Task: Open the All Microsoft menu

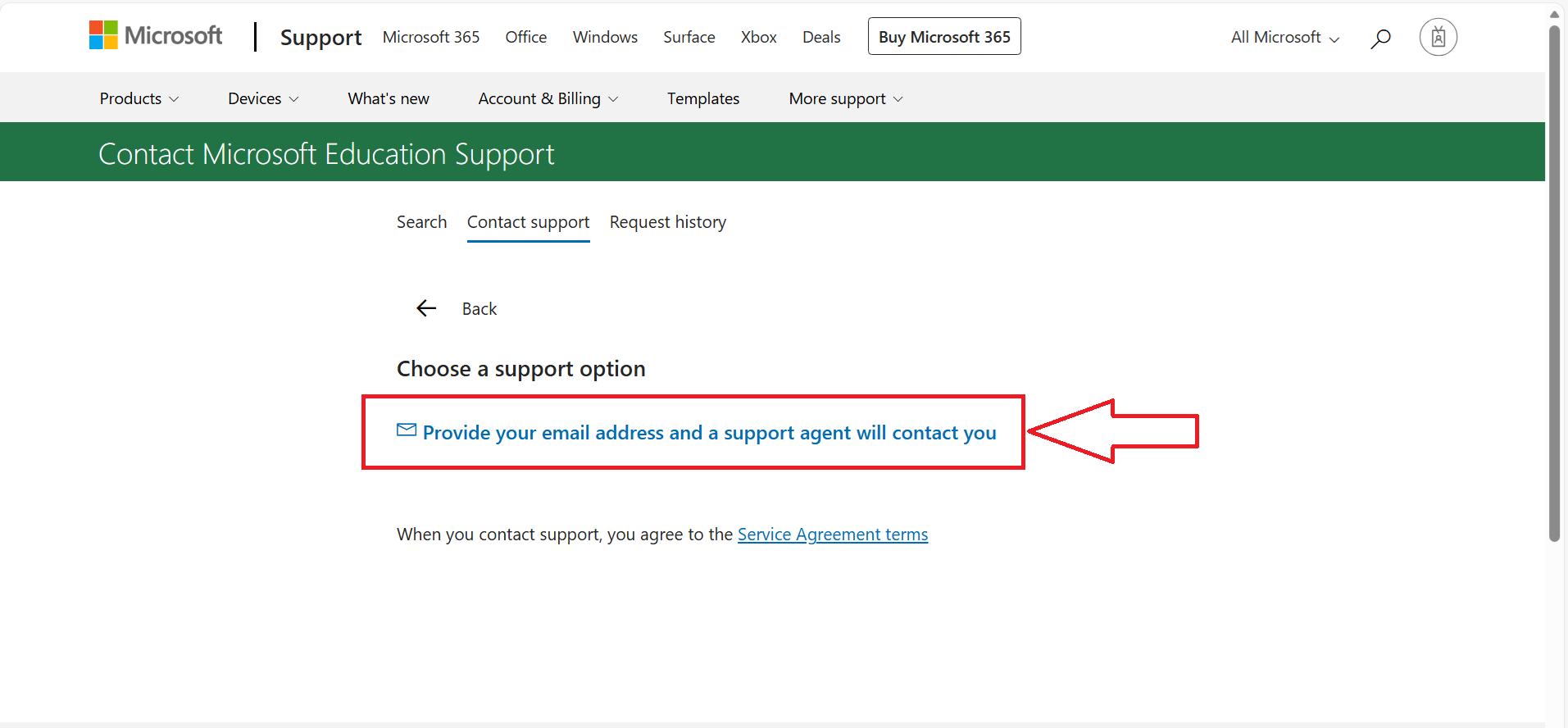Action: click(x=1285, y=37)
